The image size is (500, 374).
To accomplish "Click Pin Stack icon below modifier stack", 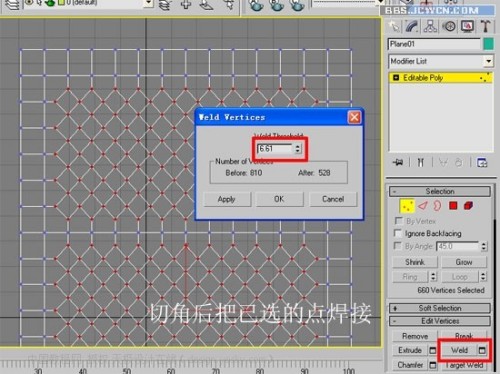I will point(398,162).
